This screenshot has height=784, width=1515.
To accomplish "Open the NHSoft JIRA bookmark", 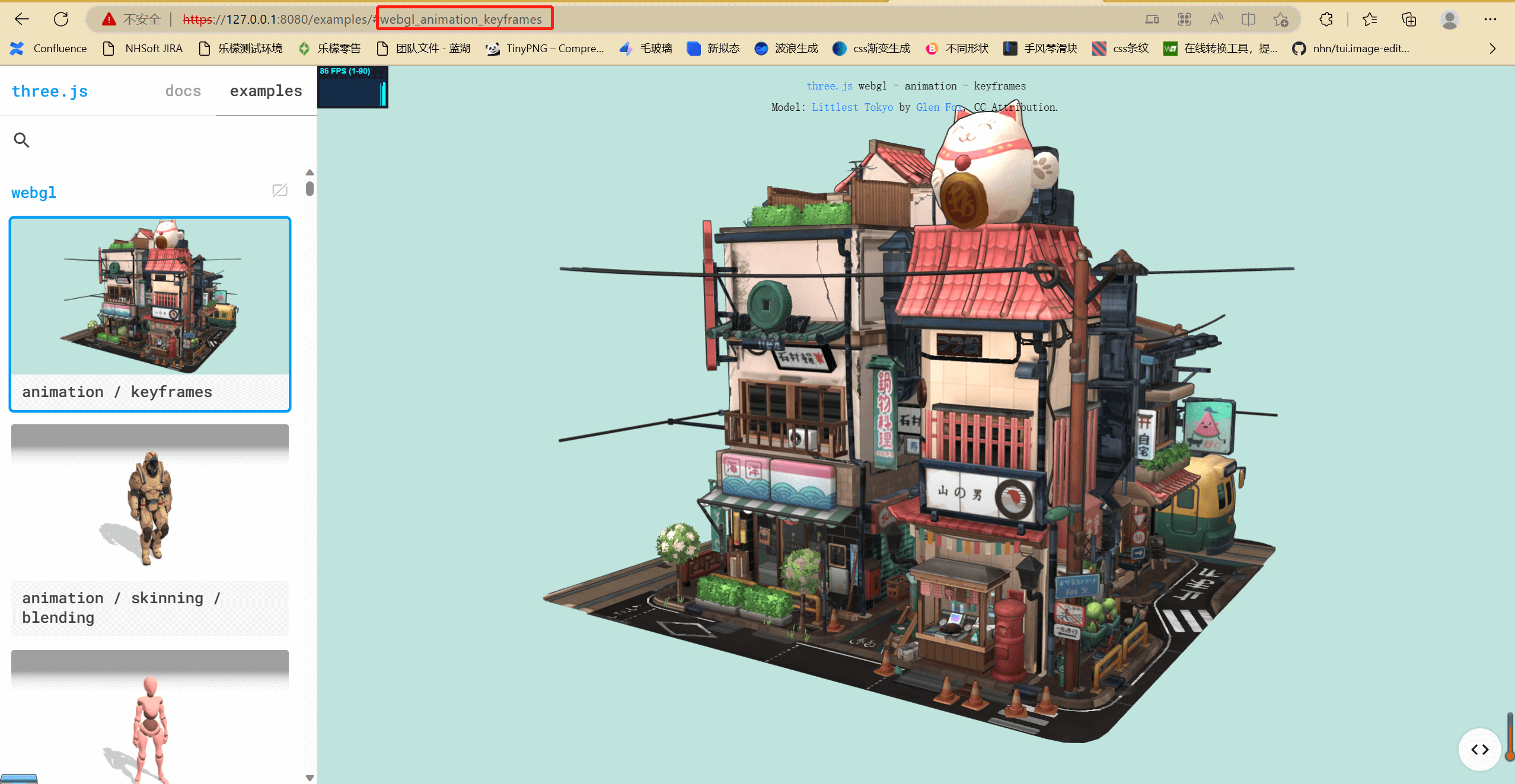I will click(142, 49).
